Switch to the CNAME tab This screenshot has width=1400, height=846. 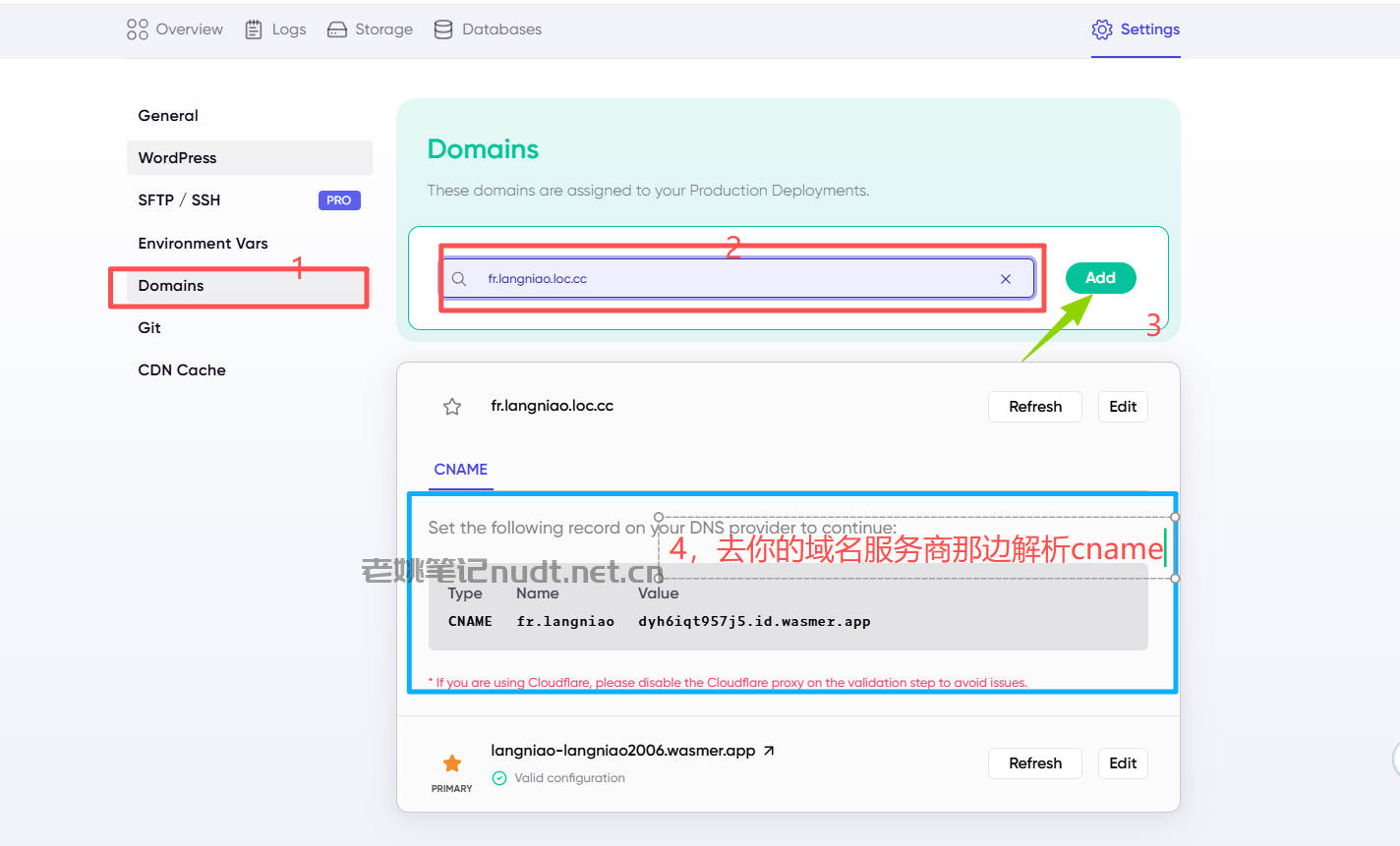461,470
